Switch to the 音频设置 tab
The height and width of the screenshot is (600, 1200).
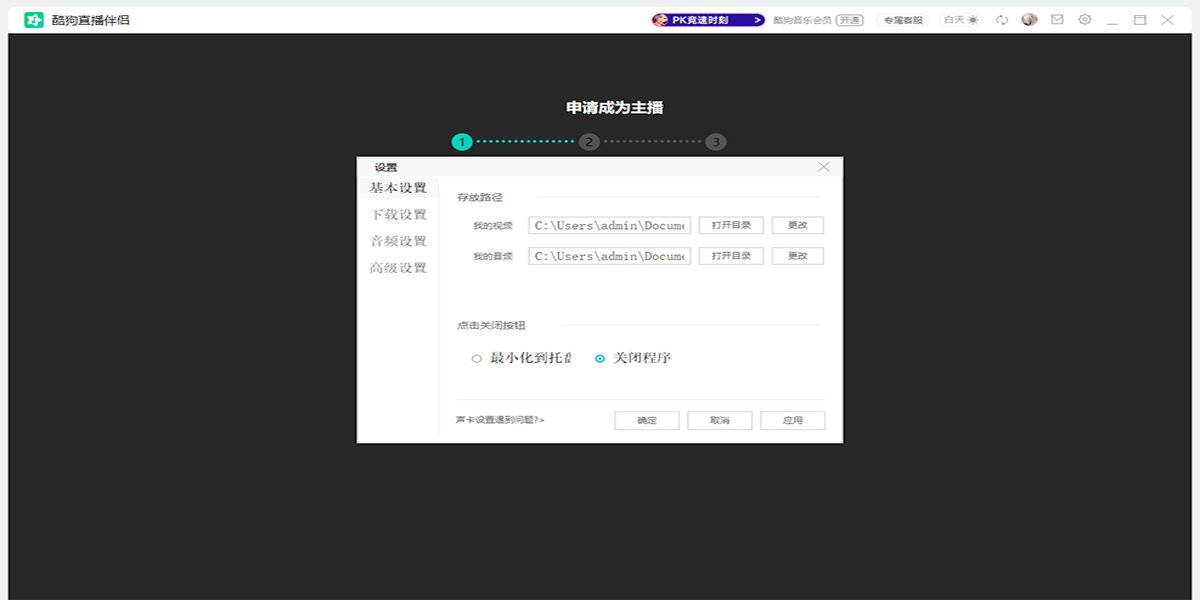tap(398, 242)
